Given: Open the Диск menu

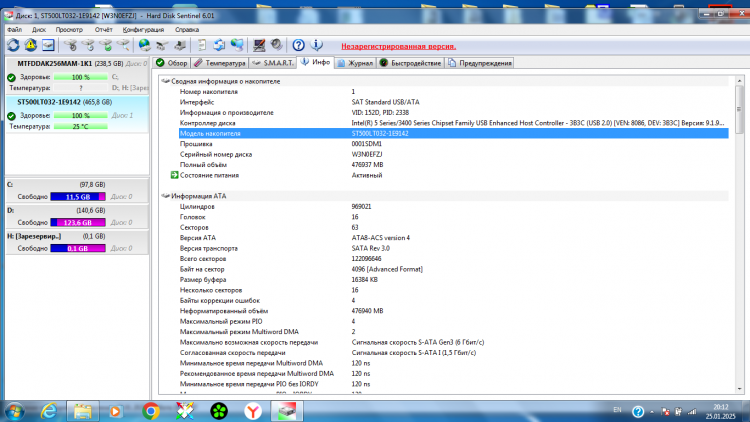Looking at the screenshot, I should tap(39, 30).
